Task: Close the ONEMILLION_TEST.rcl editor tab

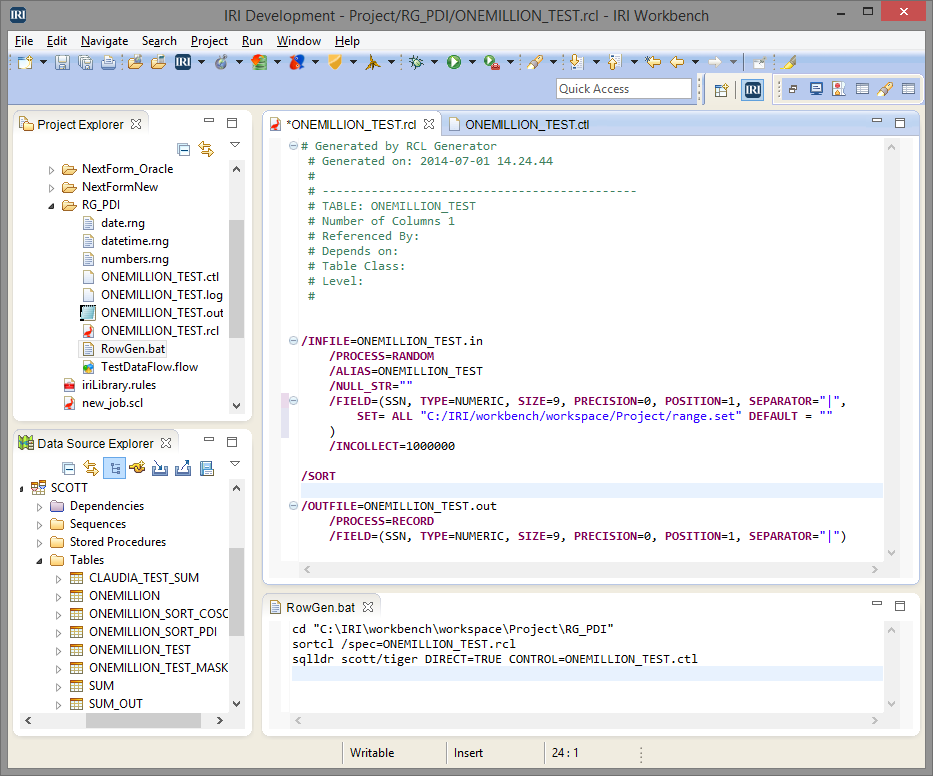Action: pyautogui.click(x=429, y=124)
